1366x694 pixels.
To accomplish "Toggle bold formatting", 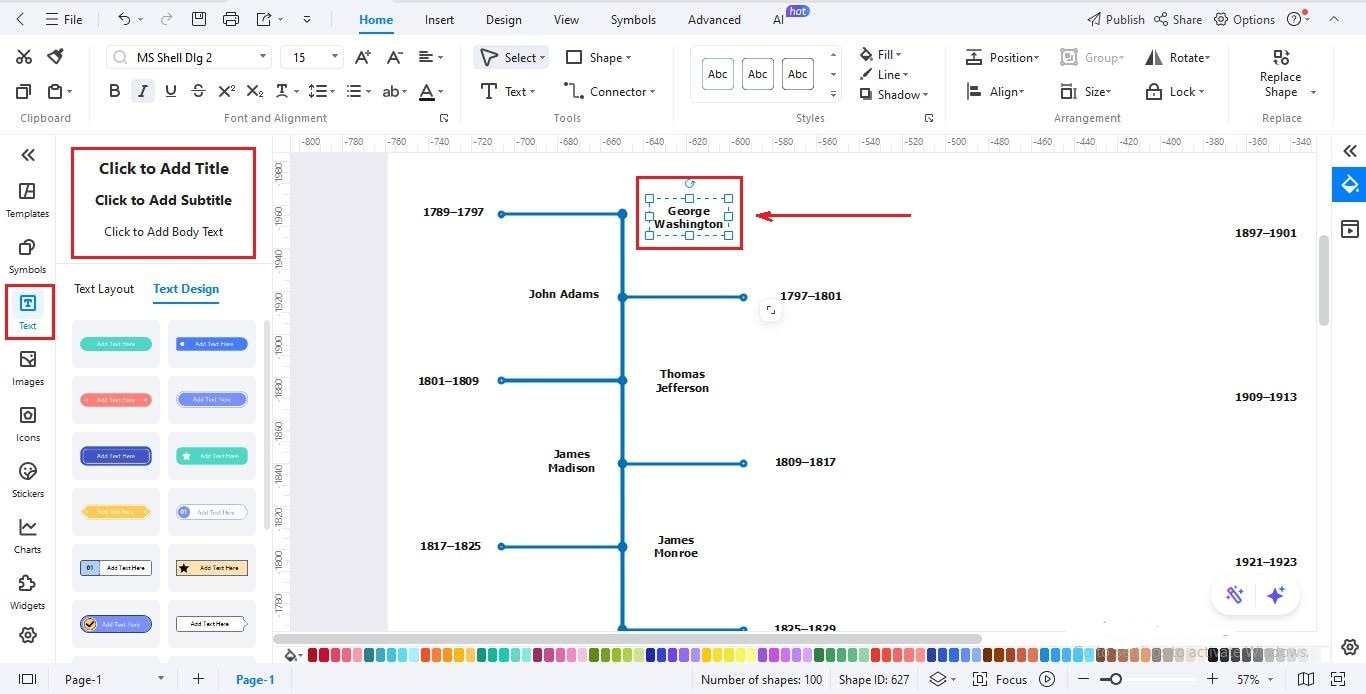I will tap(114, 90).
